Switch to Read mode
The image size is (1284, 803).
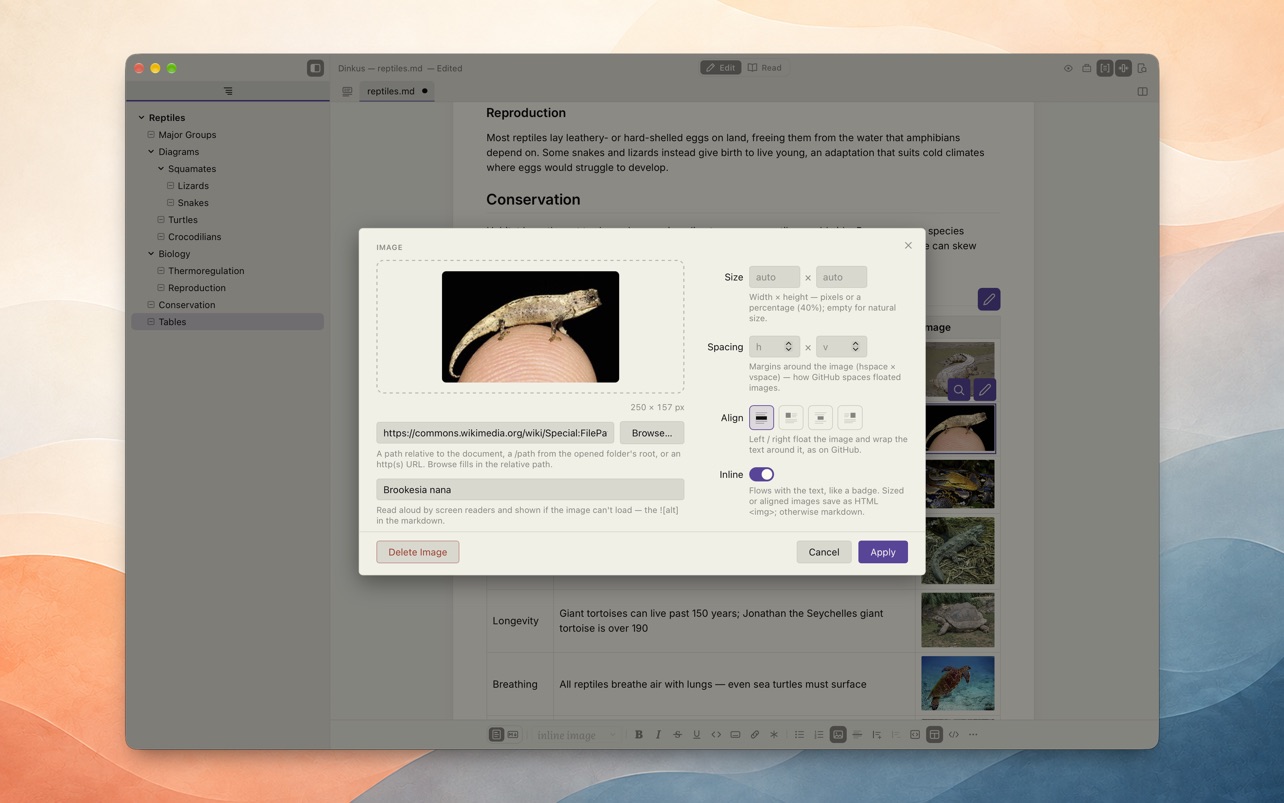[x=765, y=68]
